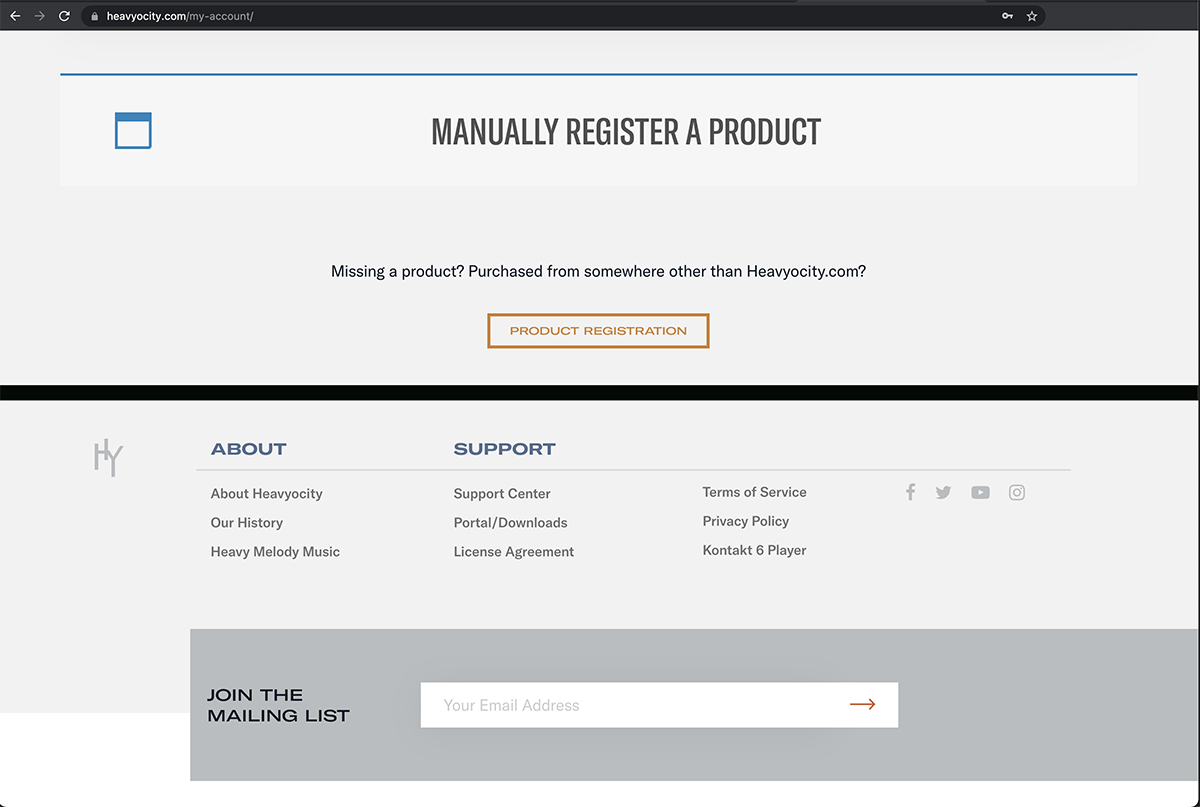Screen dimensions: 1200x807
Task: Click the blue window icon beside heading
Action: point(133,131)
